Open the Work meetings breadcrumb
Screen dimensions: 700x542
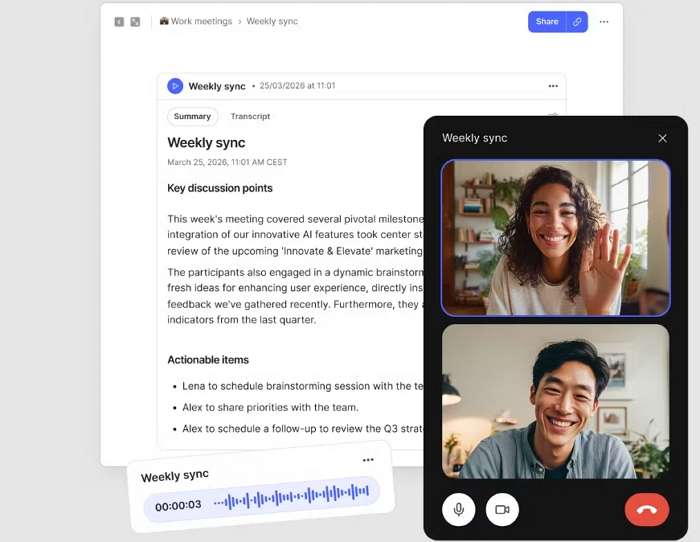[196, 21]
